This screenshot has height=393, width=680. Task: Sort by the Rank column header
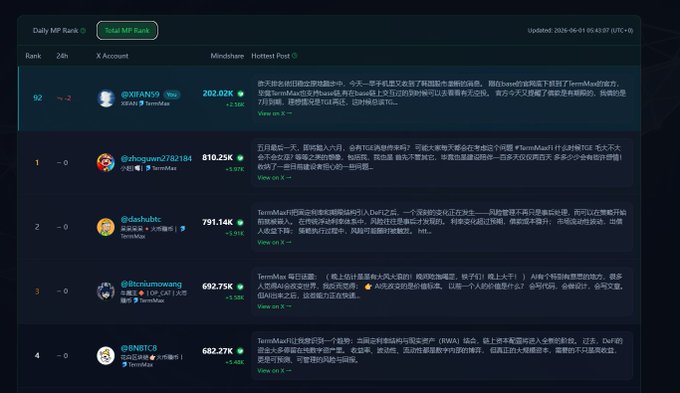coord(33,56)
